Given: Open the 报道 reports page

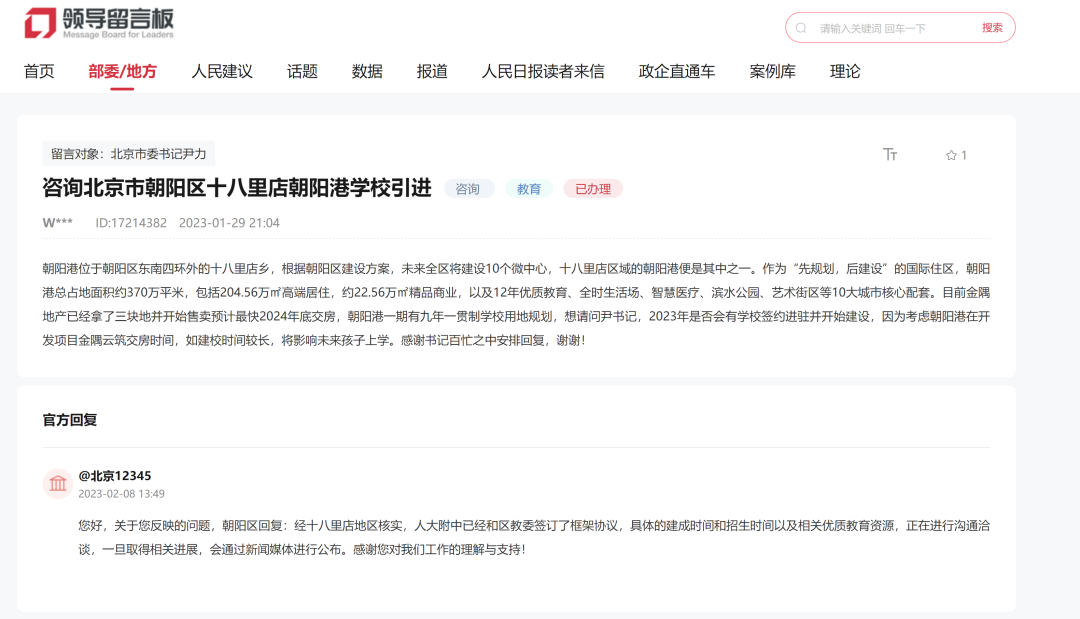Looking at the screenshot, I should pyautogui.click(x=432, y=72).
